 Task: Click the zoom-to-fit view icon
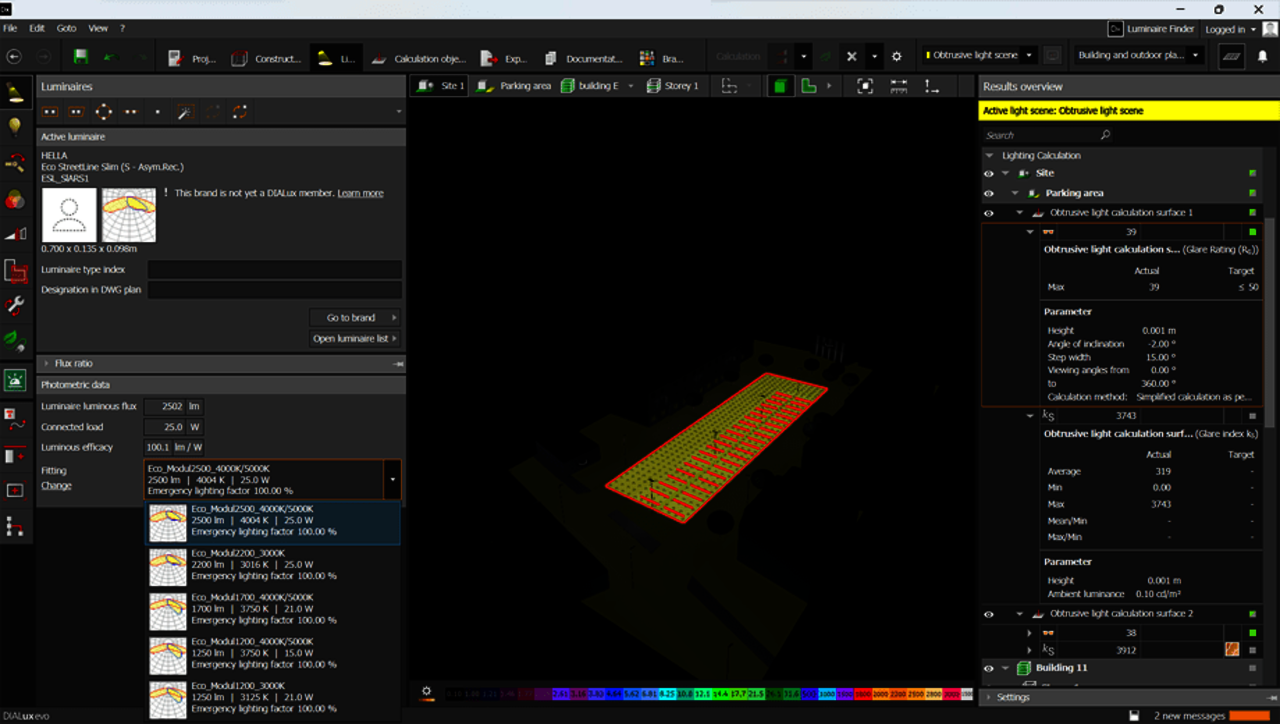coord(865,86)
